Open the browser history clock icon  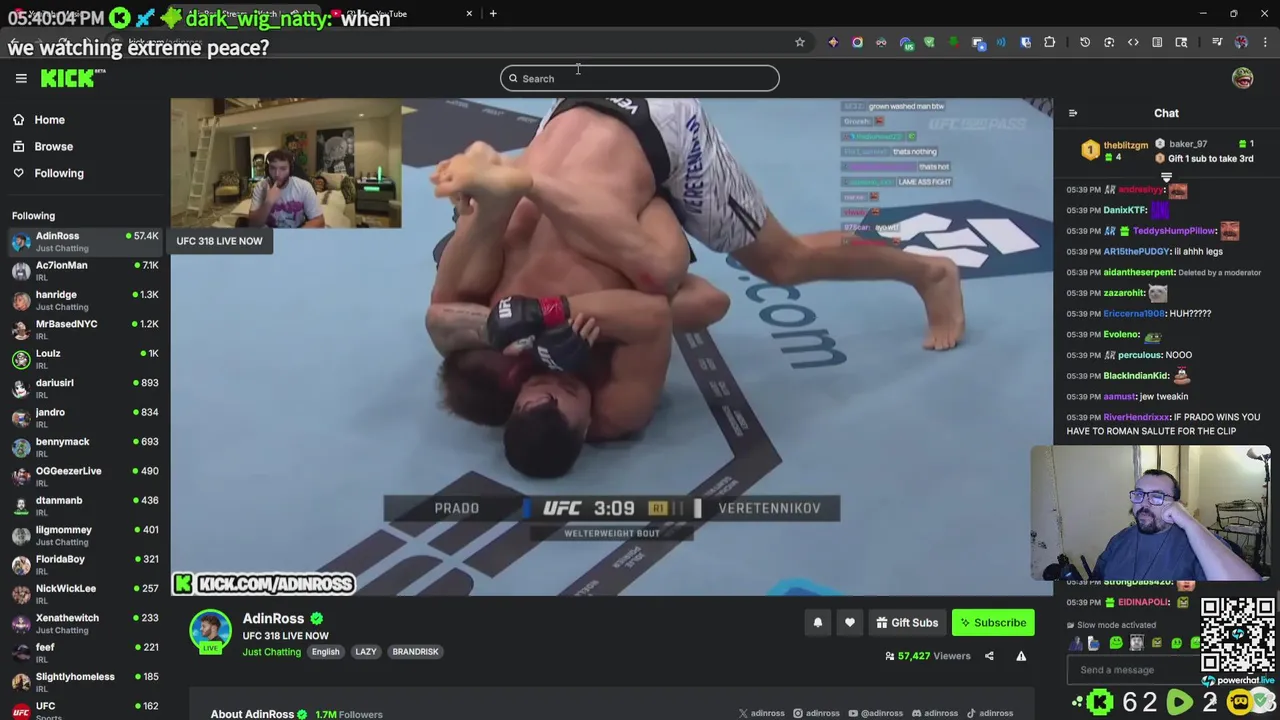click(1085, 42)
